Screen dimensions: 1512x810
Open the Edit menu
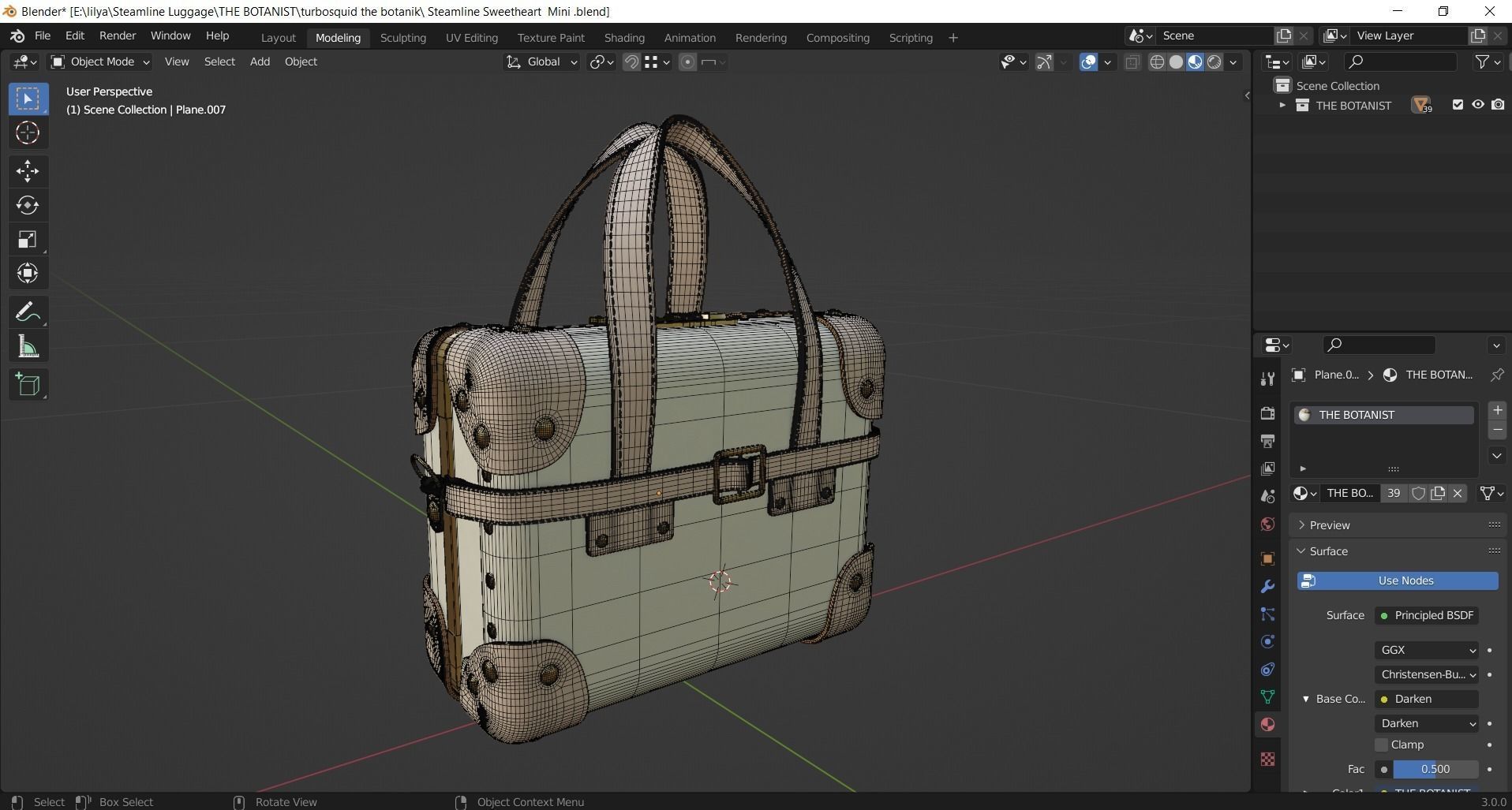pyautogui.click(x=75, y=36)
